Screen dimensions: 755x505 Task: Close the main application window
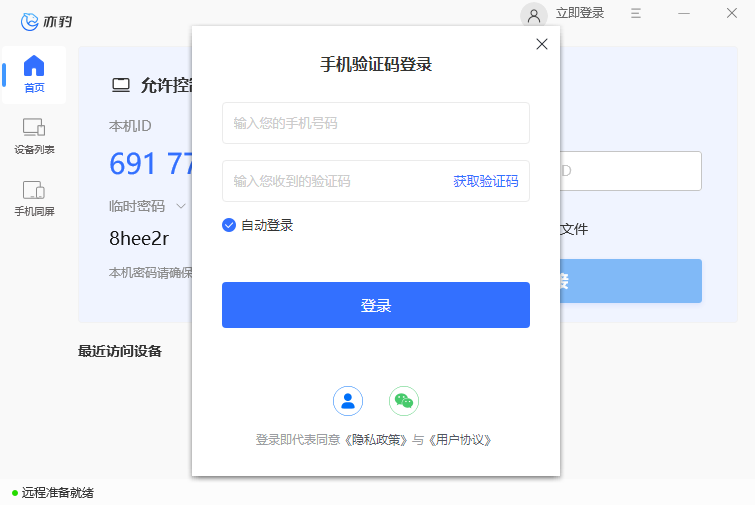tap(732, 13)
